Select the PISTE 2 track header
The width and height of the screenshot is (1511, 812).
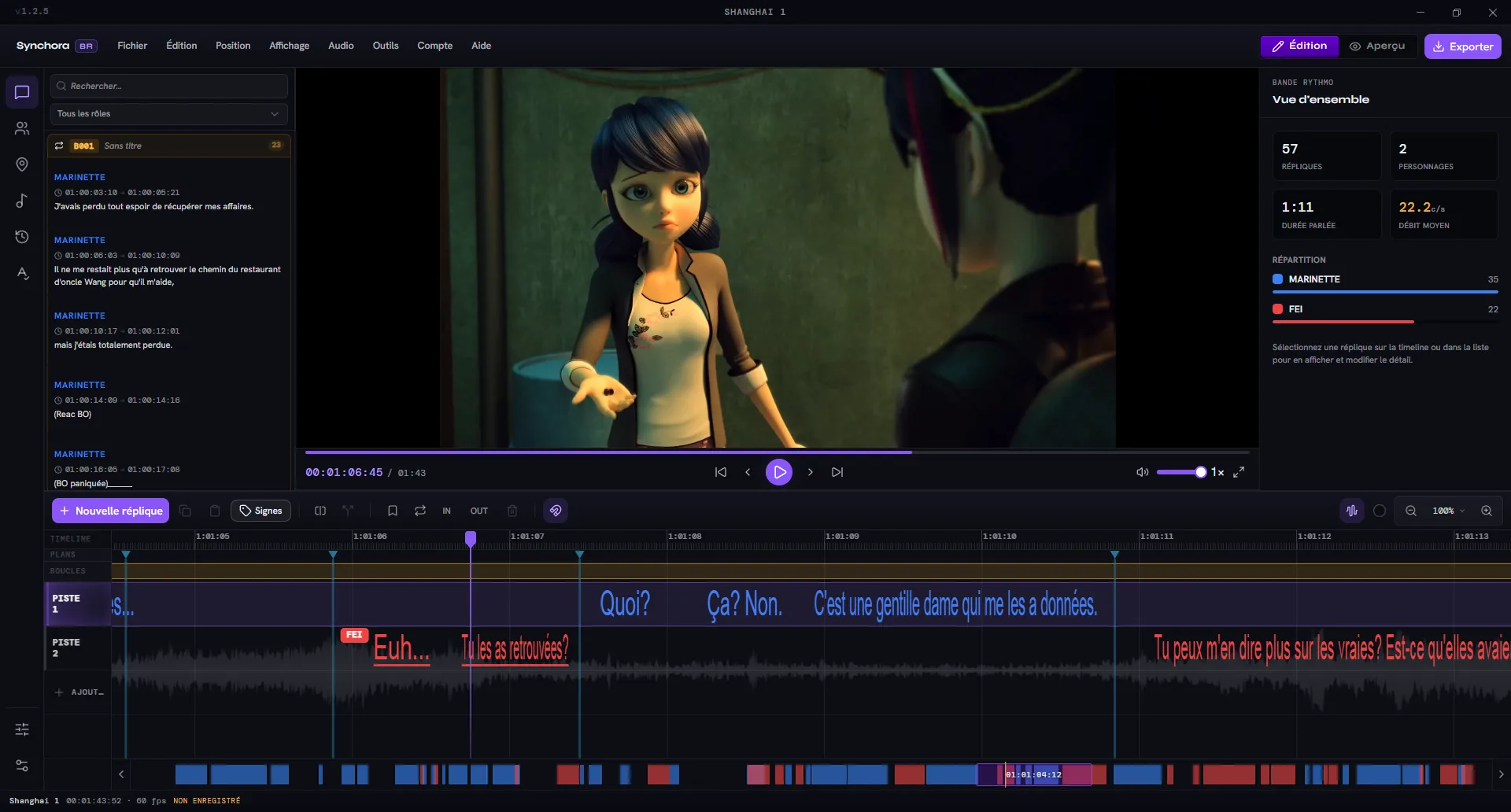pyautogui.click(x=77, y=648)
